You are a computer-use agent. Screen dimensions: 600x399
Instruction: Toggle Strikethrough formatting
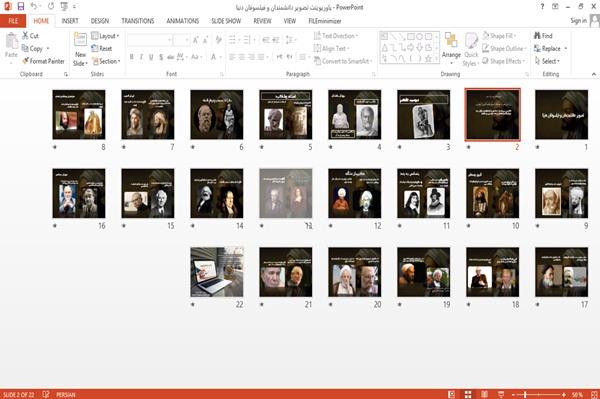(x=171, y=57)
